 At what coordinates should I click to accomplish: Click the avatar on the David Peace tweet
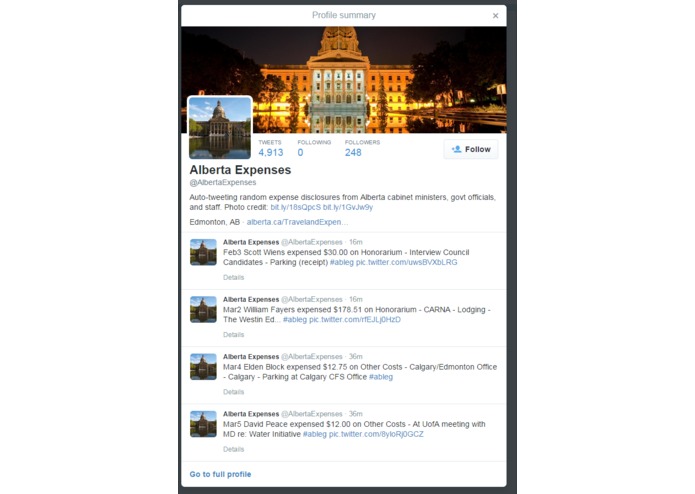pos(203,424)
